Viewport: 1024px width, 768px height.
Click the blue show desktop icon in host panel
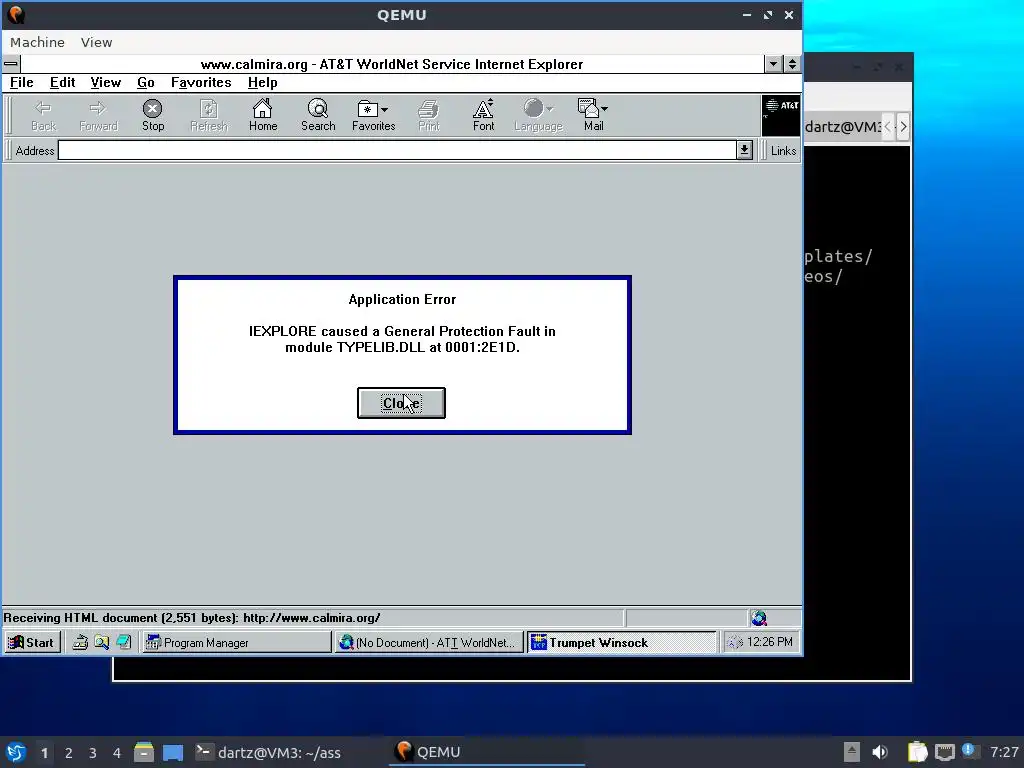pos(173,752)
